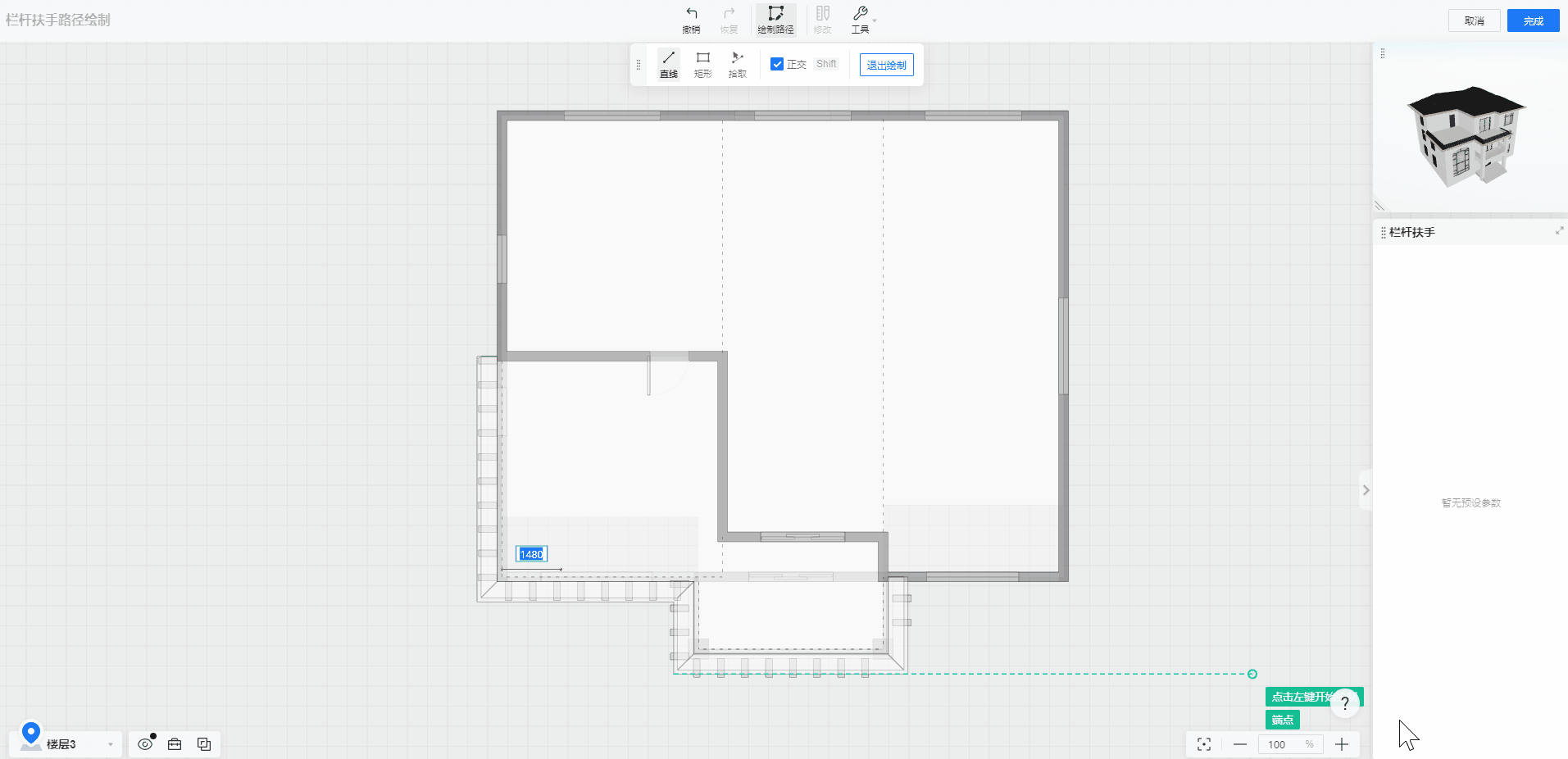This screenshot has height=759, width=1568.
Task: Uncheck the 正交 orthogonal checkbox
Action: 777,64
